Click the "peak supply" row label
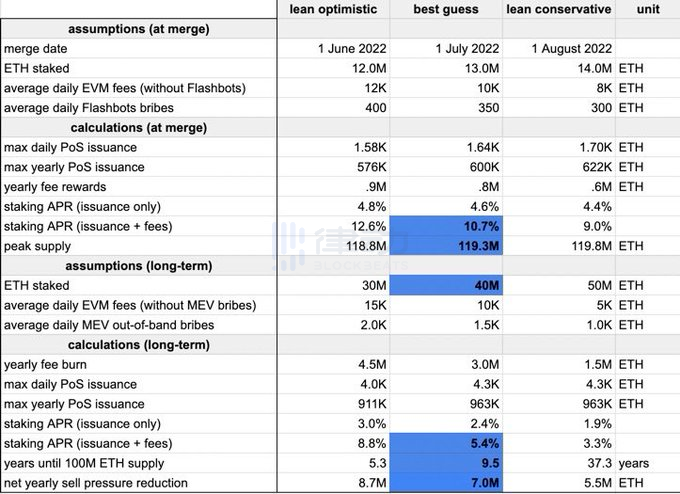This screenshot has width=680, height=494. coord(38,246)
